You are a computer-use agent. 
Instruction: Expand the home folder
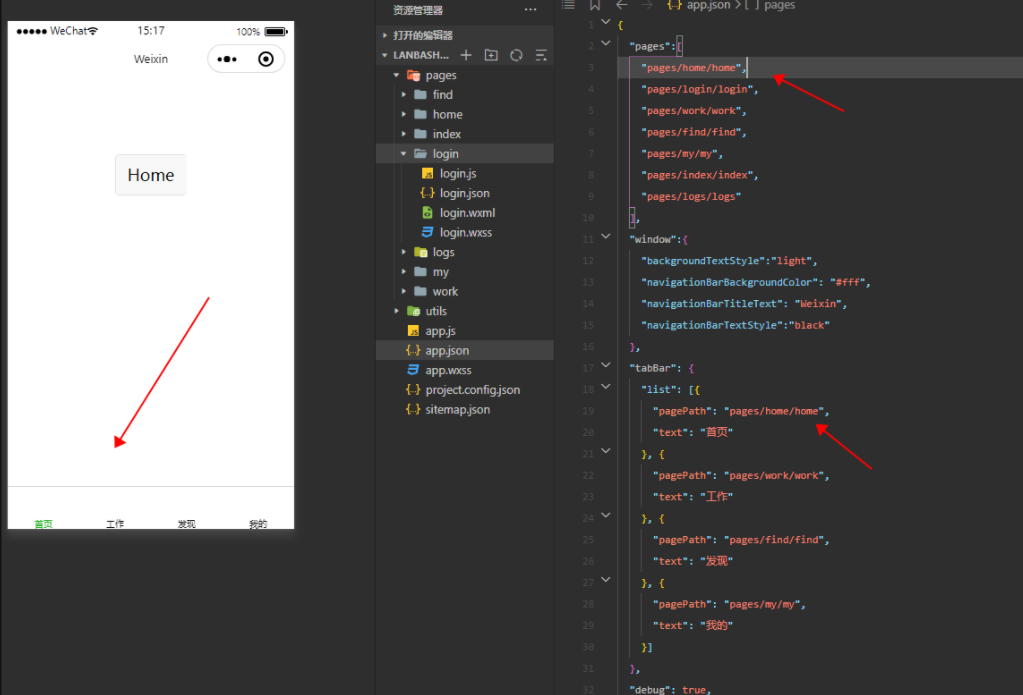coord(403,114)
